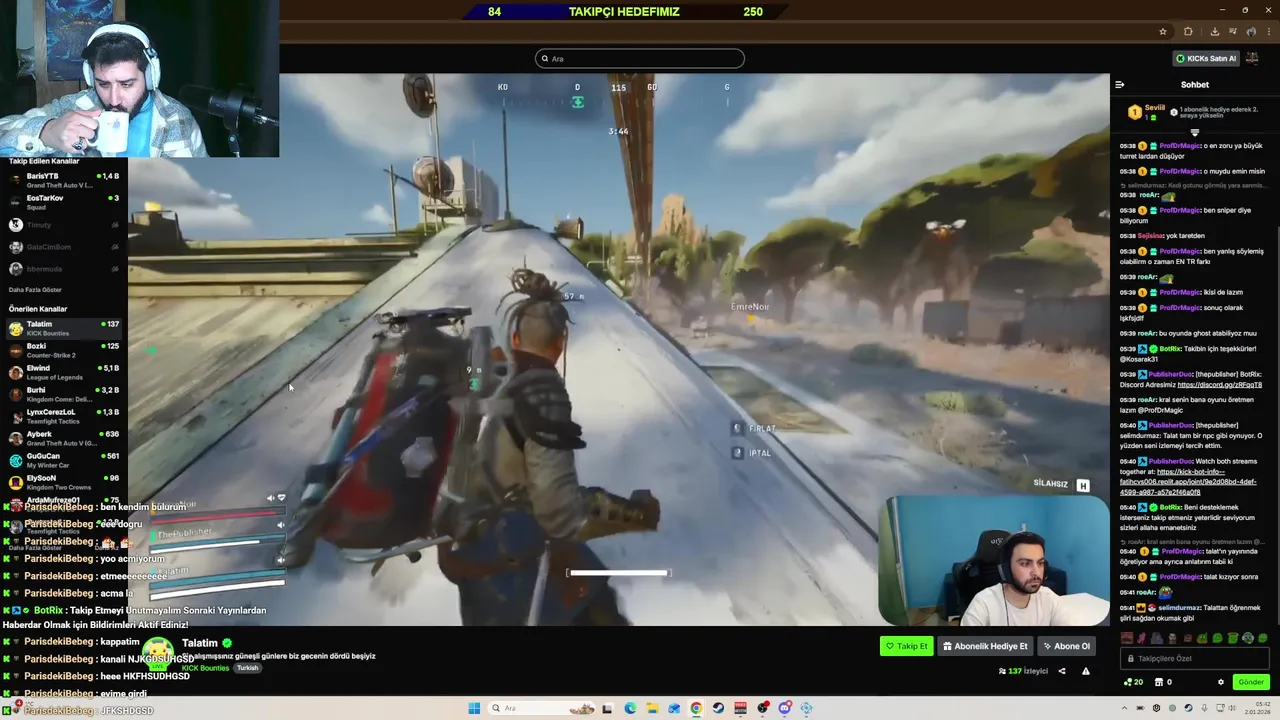The image size is (1280, 720).
Task: Open the discord.gg link in chat
Action: [1219, 385]
